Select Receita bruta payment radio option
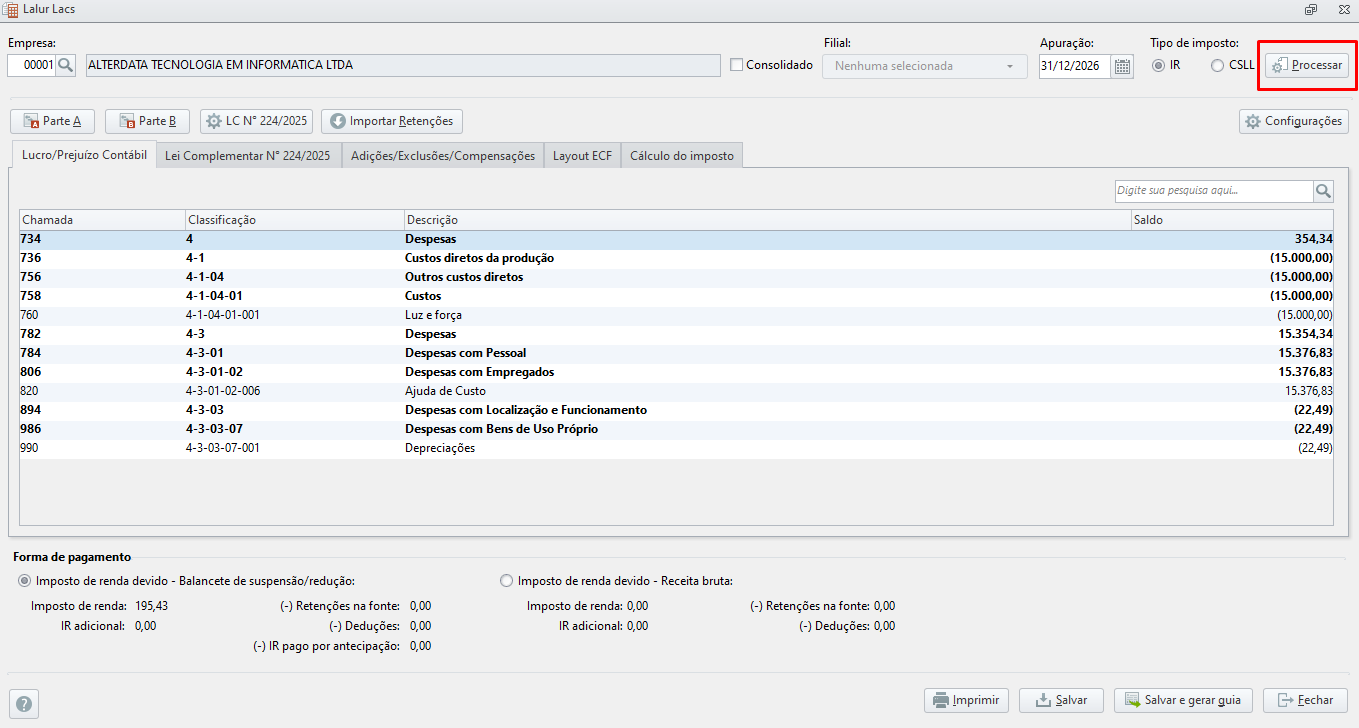This screenshot has height=728, width=1359. 507,581
